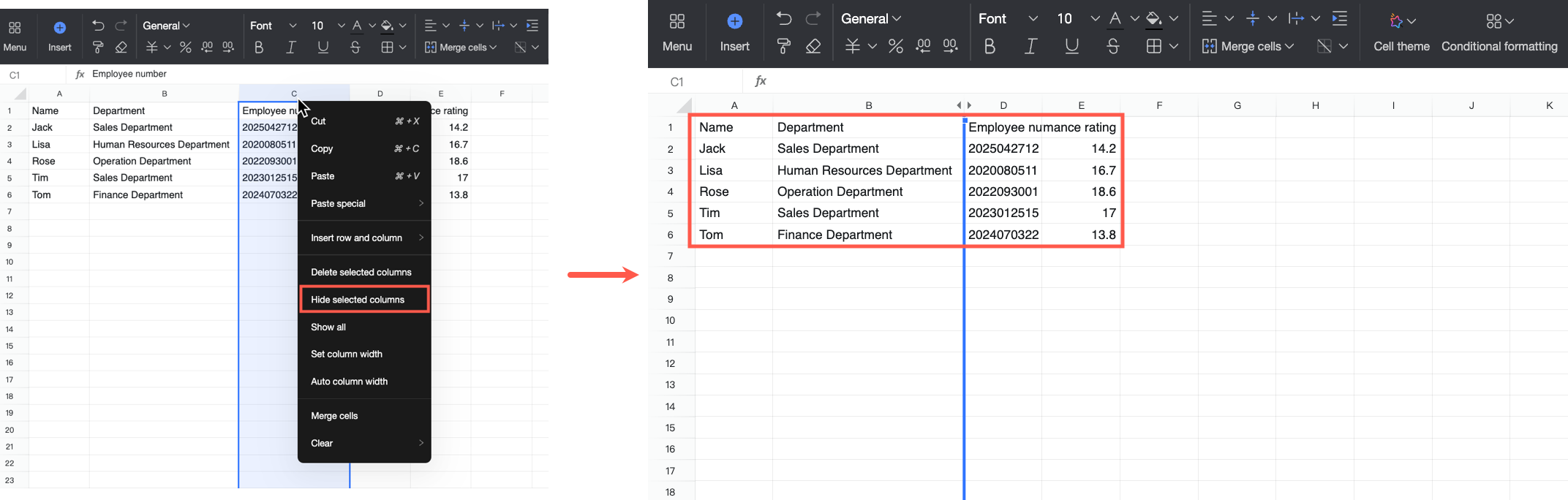Toggle Underline in the left screenshot toolbar
Screen dimensions: 1568x500
click(x=323, y=48)
